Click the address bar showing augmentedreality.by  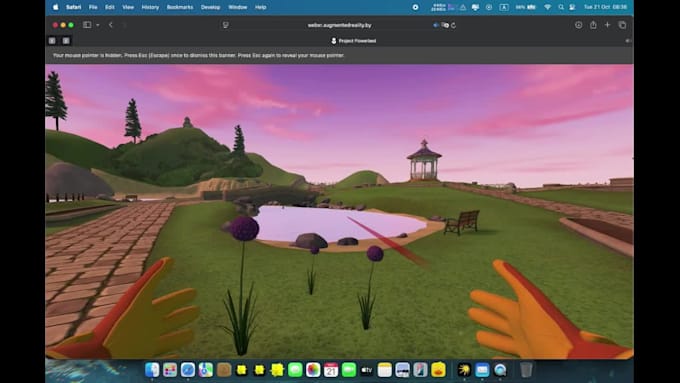tap(339, 25)
